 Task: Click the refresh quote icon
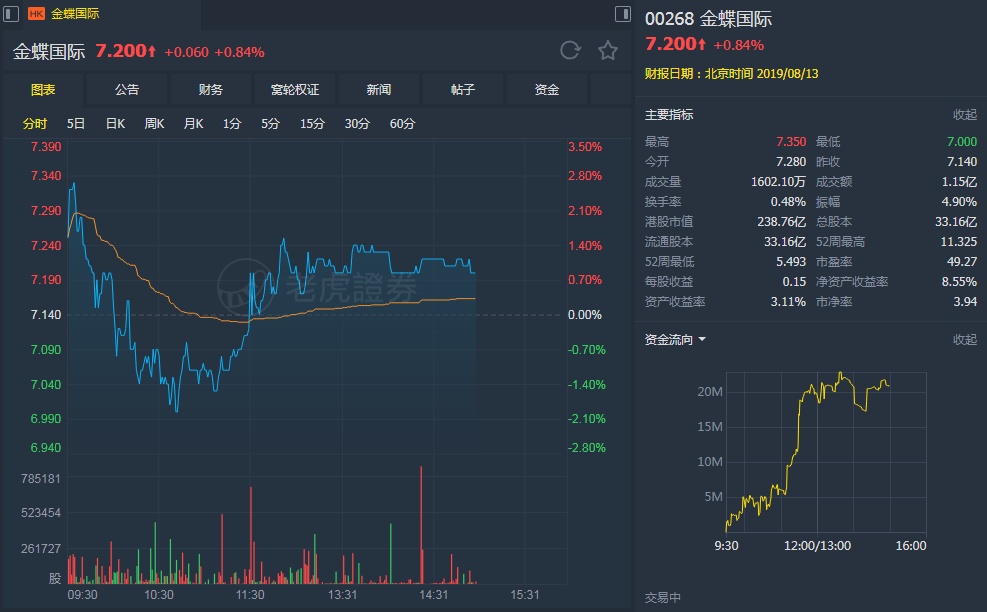coord(570,50)
